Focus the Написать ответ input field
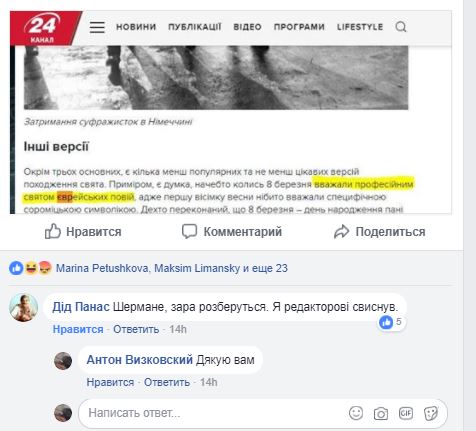The height and width of the screenshot is (431, 476). pyautogui.click(x=263, y=413)
